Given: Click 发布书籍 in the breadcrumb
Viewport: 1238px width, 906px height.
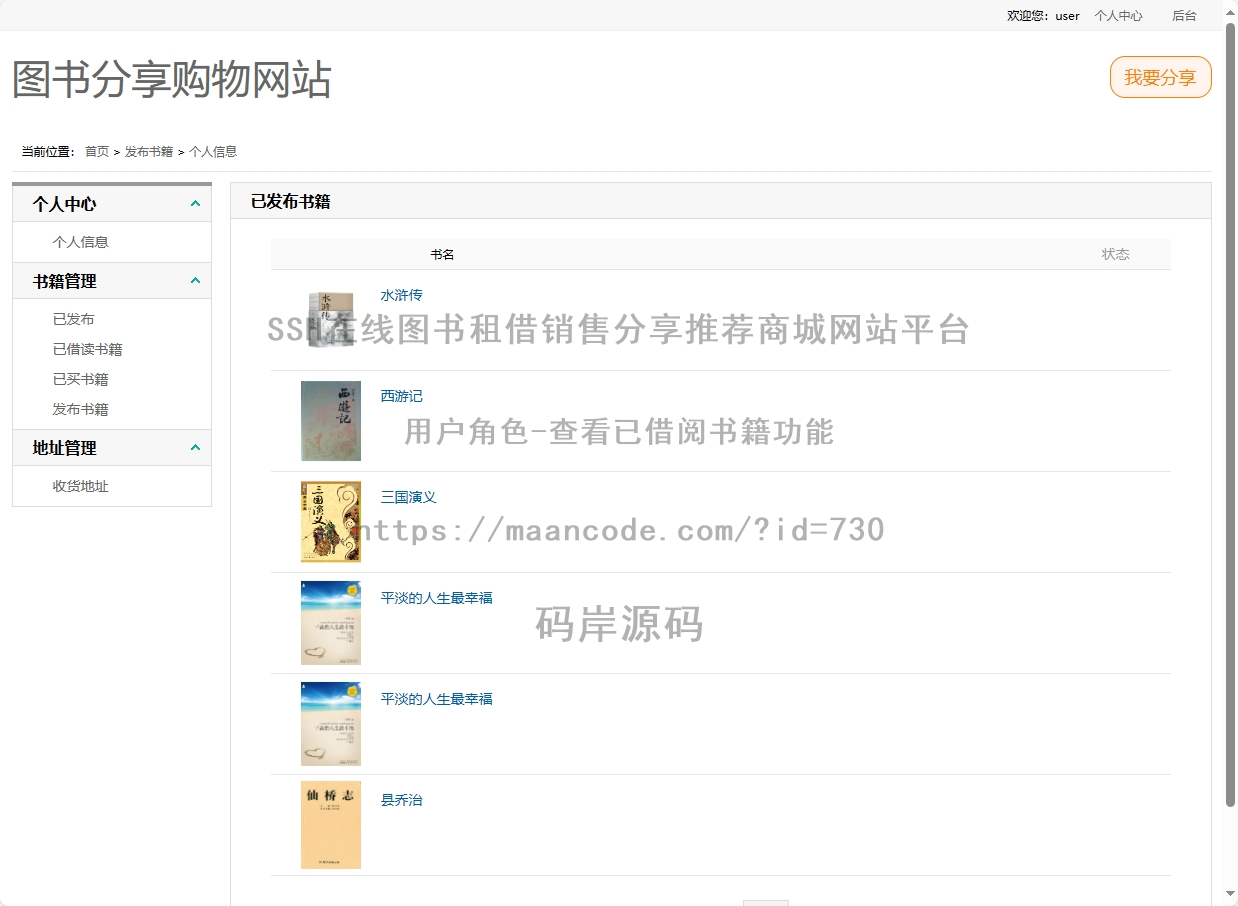Looking at the screenshot, I should [x=149, y=152].
